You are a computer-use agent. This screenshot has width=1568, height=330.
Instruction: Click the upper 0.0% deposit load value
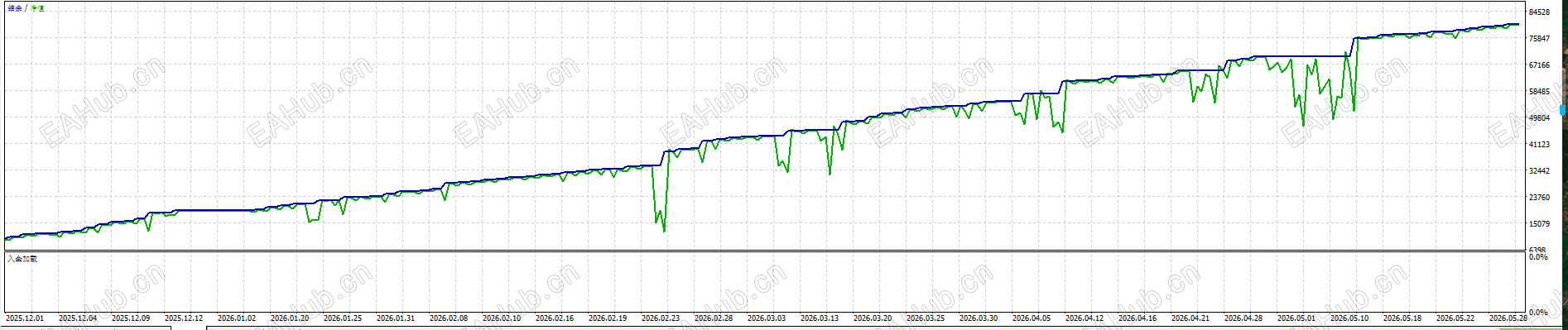click(x=1537, y=257)
